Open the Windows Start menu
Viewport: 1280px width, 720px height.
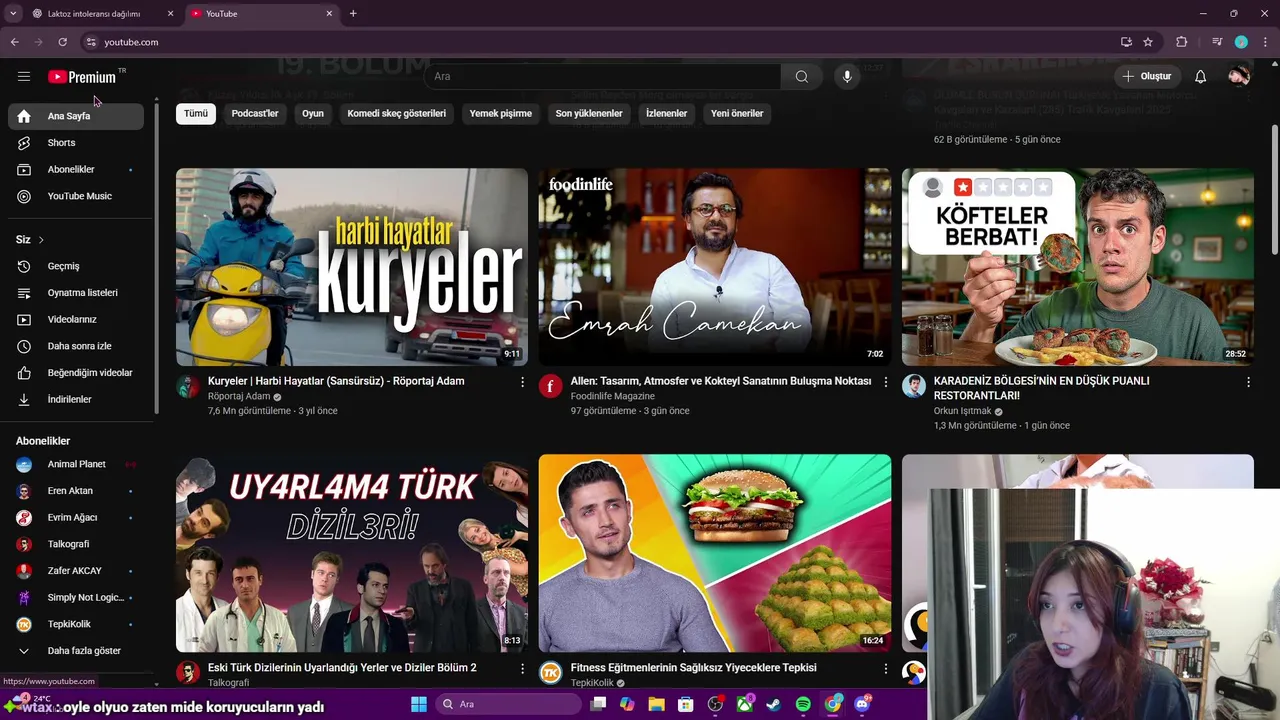pos(419,704)
